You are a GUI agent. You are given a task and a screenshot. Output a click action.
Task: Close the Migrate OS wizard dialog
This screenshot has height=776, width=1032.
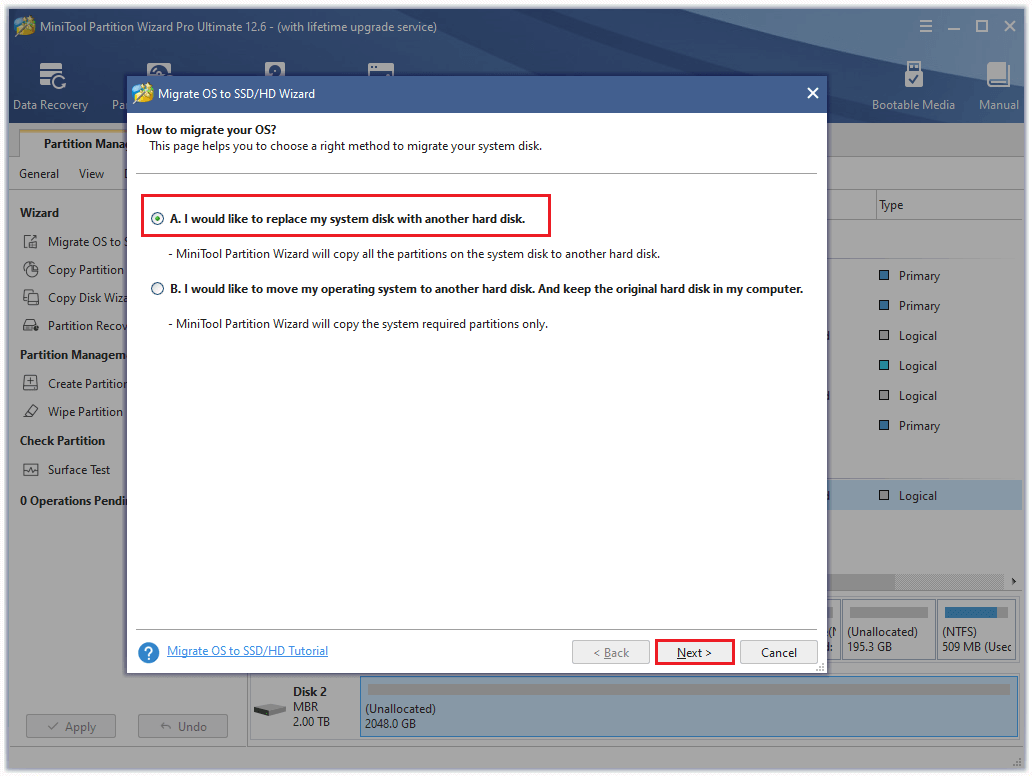coord(813,93)
